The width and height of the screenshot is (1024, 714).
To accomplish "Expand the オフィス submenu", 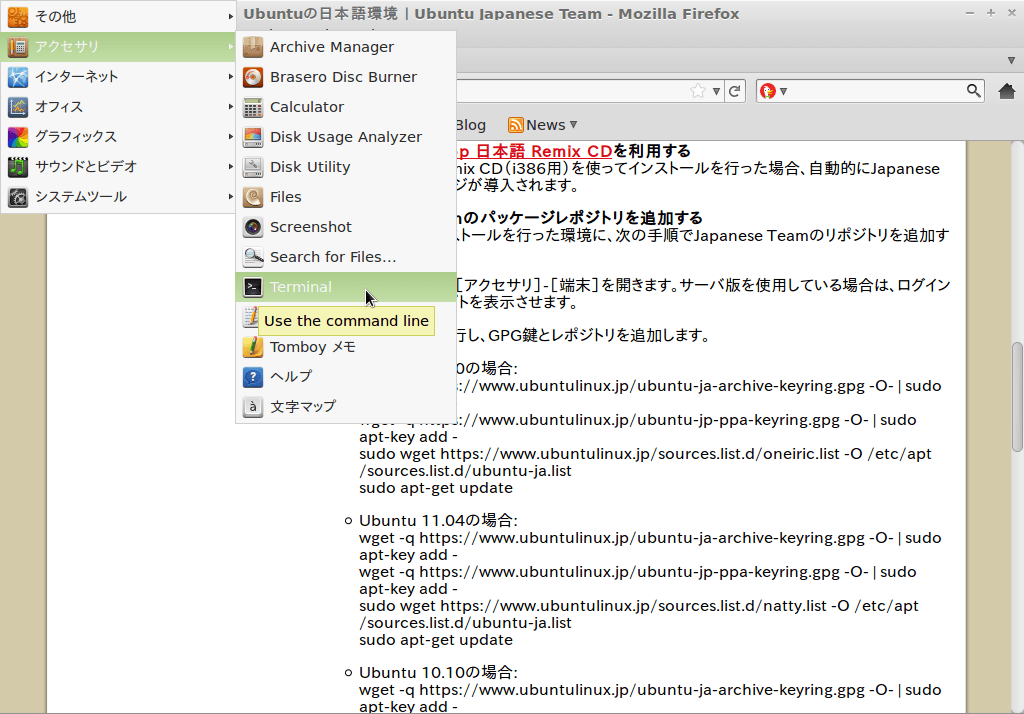I will pos(231,106).
